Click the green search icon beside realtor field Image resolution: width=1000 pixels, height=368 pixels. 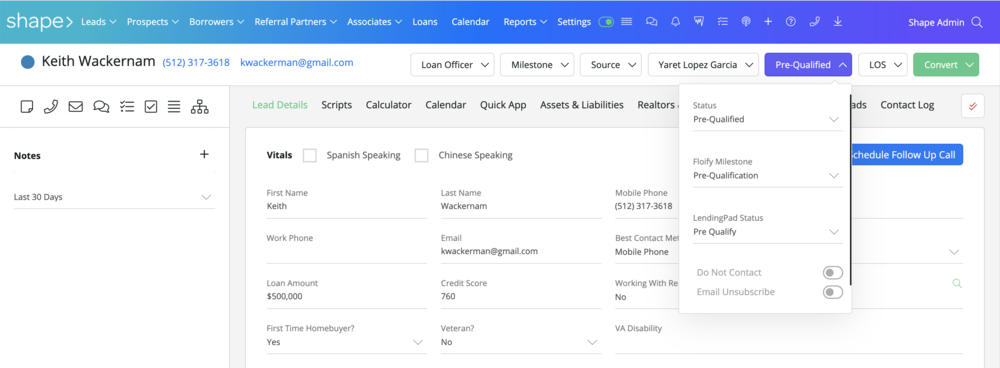[957, 283]
